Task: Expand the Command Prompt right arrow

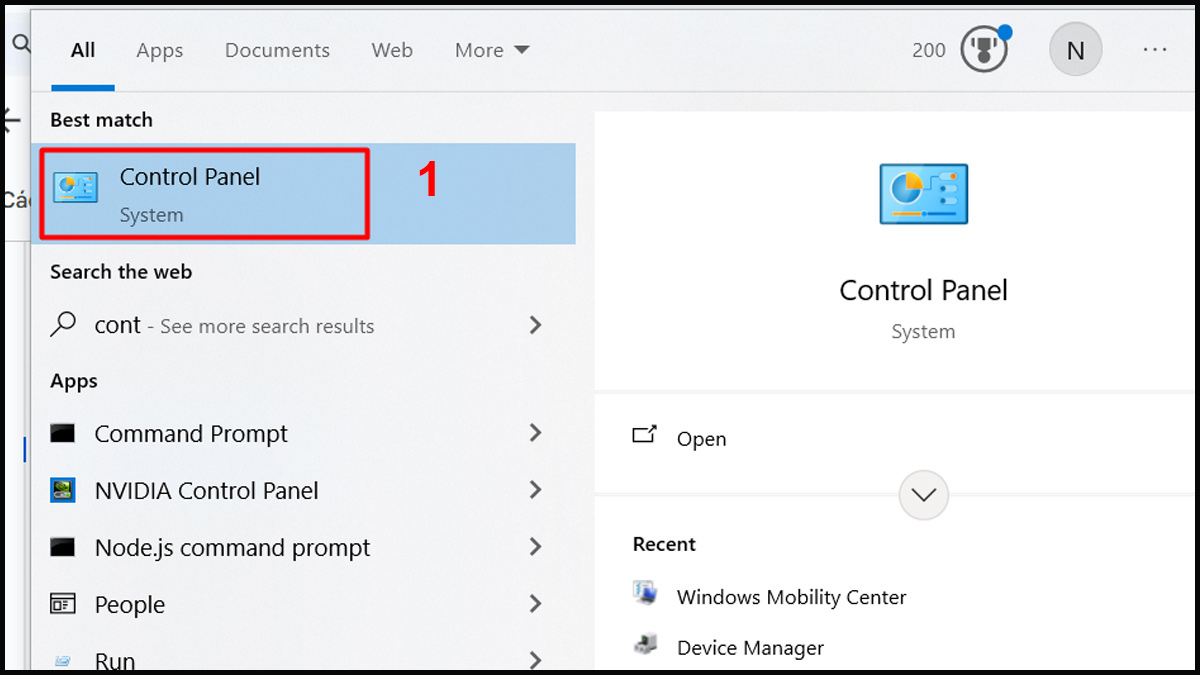Action: [x=536, y=433]
